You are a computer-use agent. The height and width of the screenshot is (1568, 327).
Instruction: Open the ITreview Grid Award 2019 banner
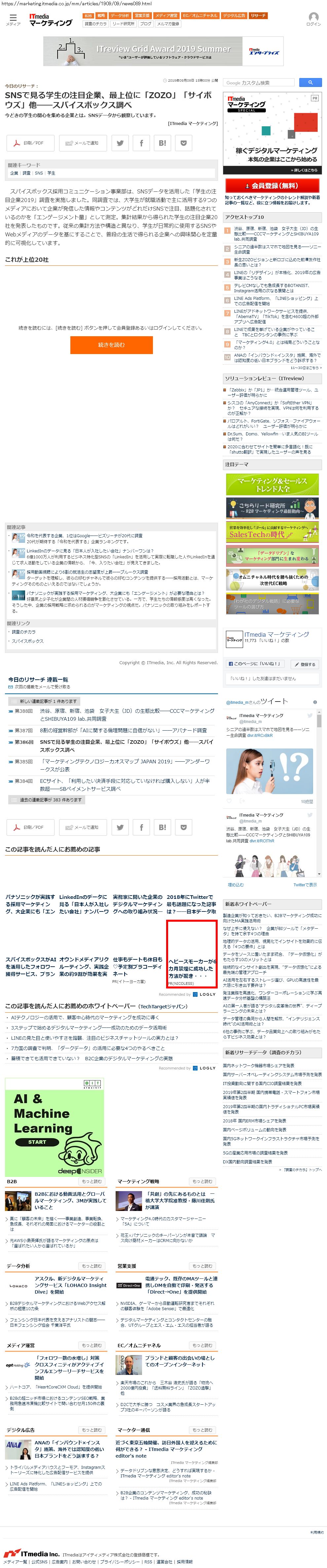click(x=163, y=51)
